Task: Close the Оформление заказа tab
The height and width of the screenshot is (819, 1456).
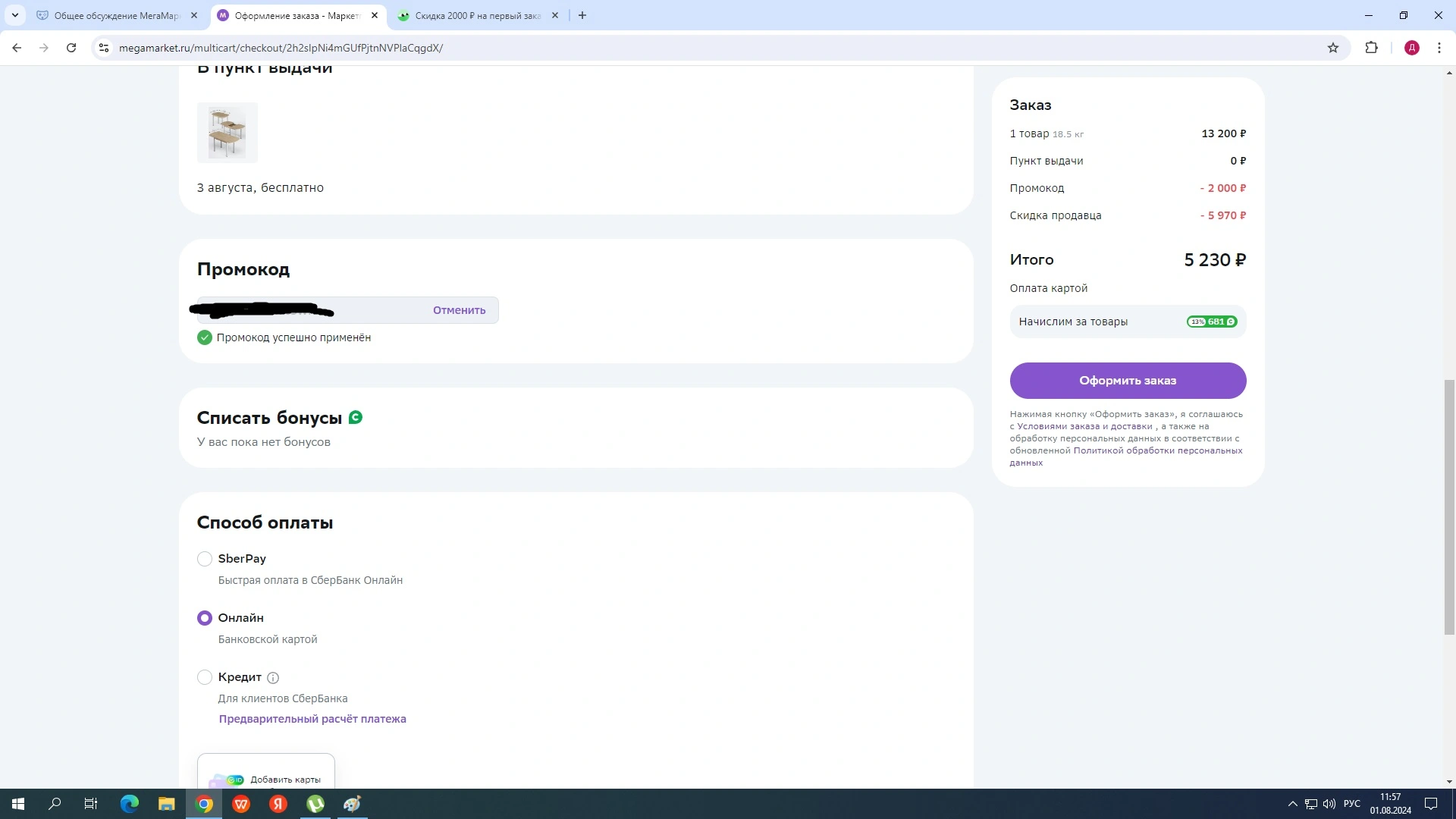Action: (x=375, y=15)
